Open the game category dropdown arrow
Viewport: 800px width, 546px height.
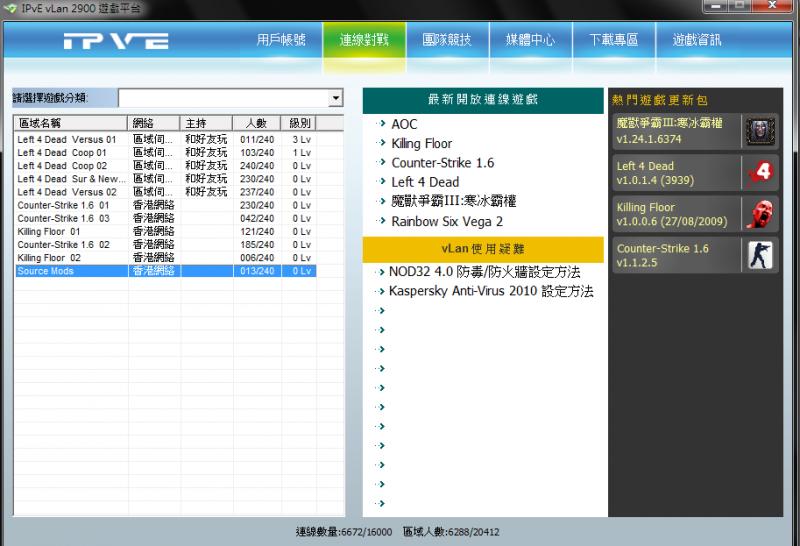[335, 98]
